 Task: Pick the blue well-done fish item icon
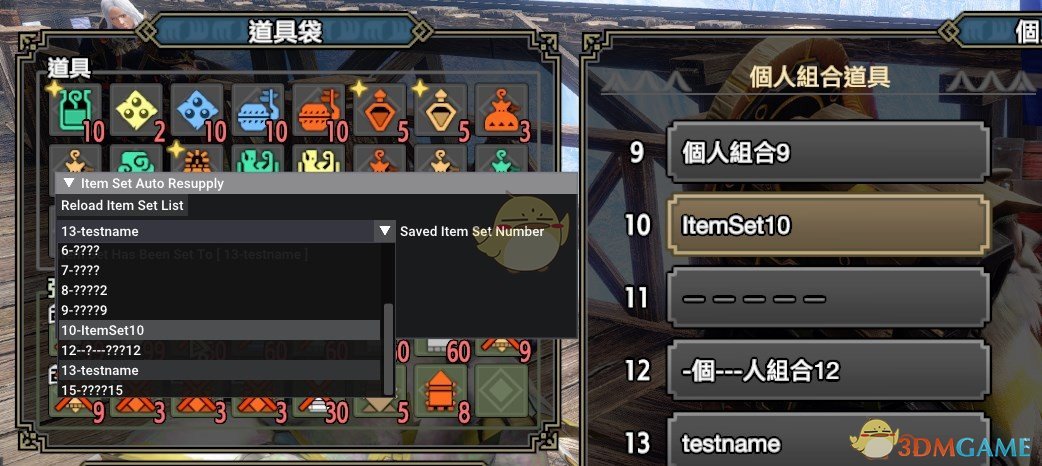(x=259, y=110)
